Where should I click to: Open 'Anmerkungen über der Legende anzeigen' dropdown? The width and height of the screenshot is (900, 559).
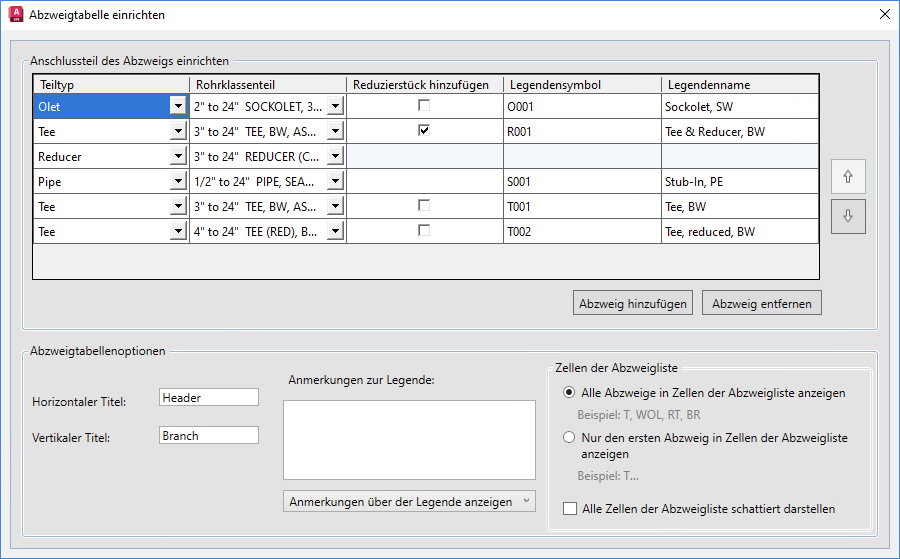click(x=410, y=501)
